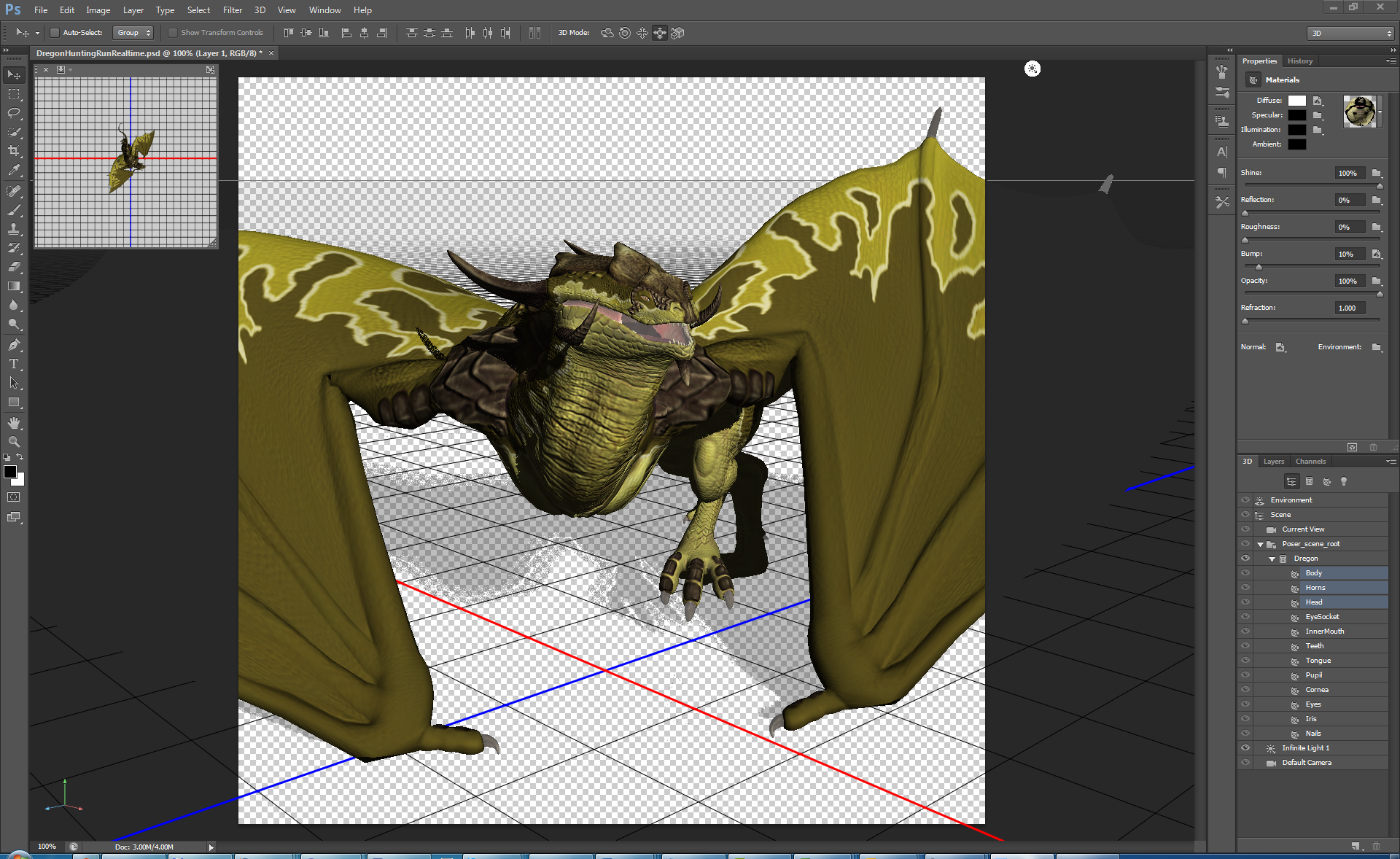Click the Shine percentage field
This screenshot has height=859, width=1400.
(x=1350, y=174)
